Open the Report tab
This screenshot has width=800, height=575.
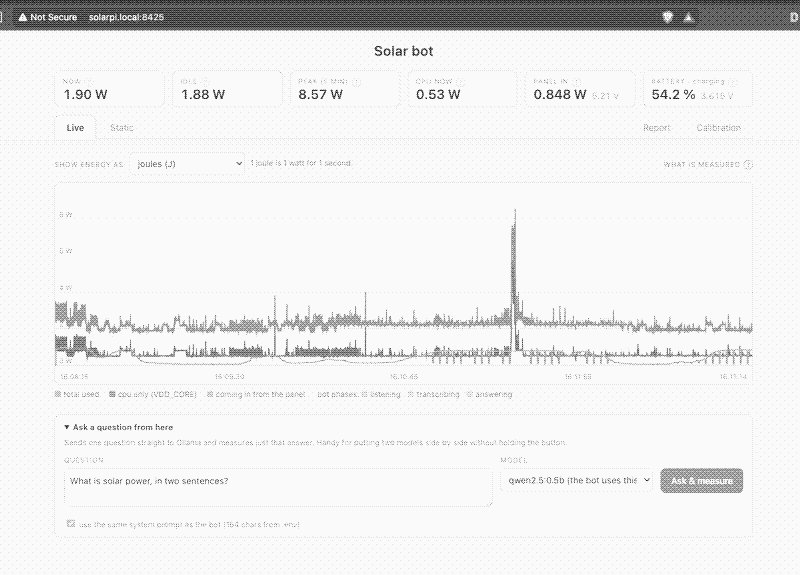click(x=657, y=128)
